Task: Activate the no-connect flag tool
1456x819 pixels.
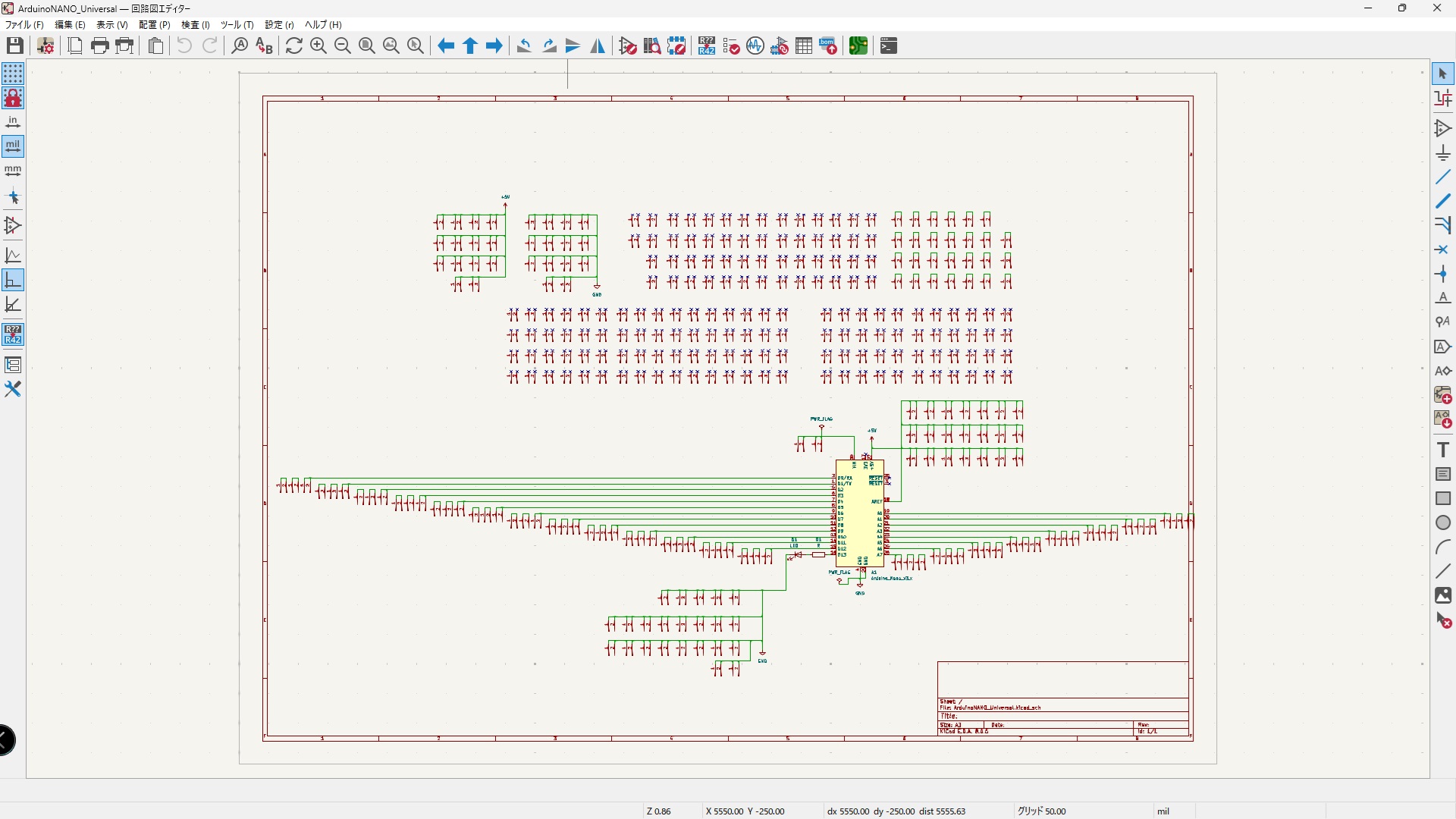Action: [x=1443, y=249]
